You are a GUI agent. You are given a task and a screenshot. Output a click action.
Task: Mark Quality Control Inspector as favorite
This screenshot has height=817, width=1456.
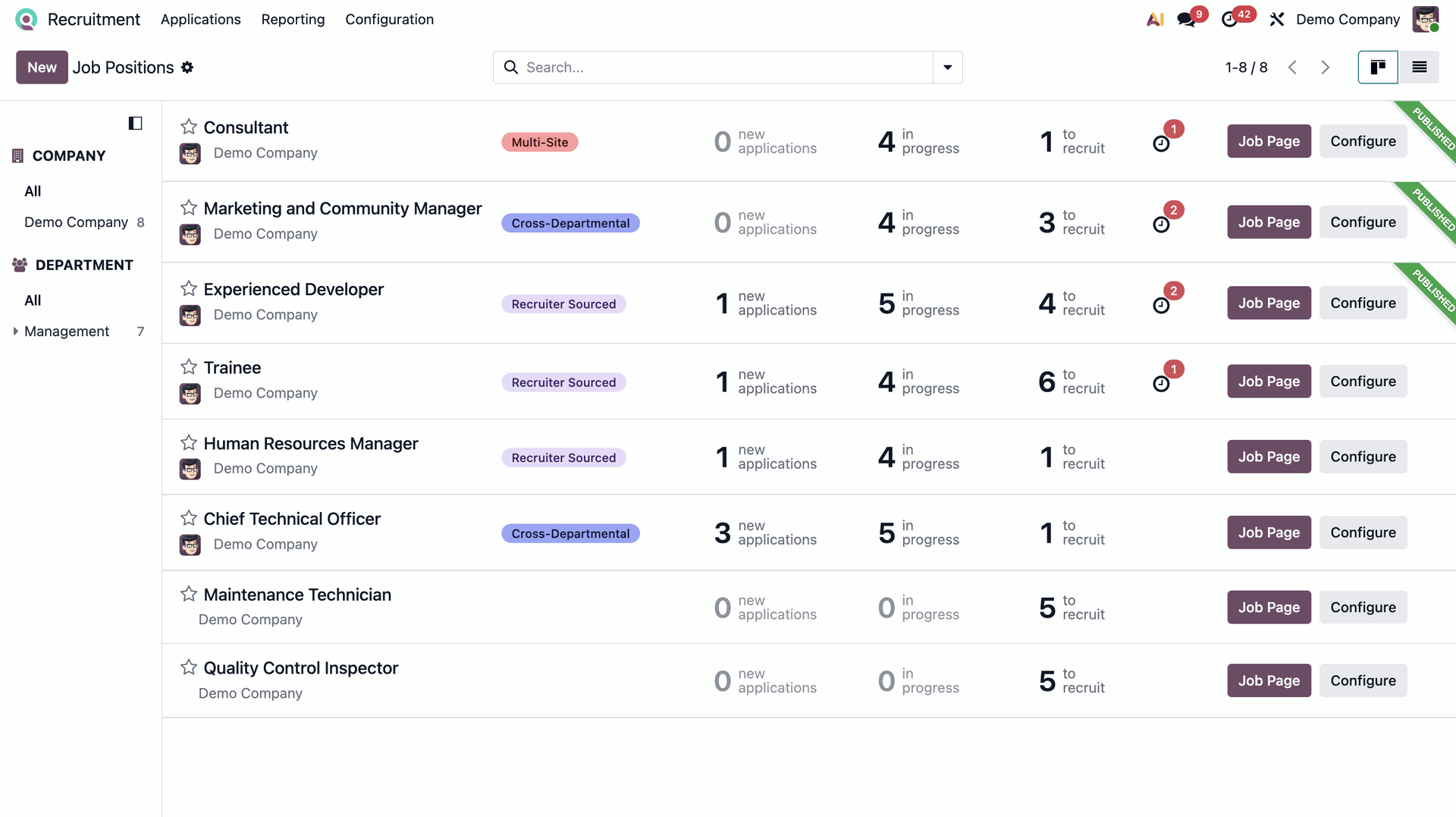point(189,668)
